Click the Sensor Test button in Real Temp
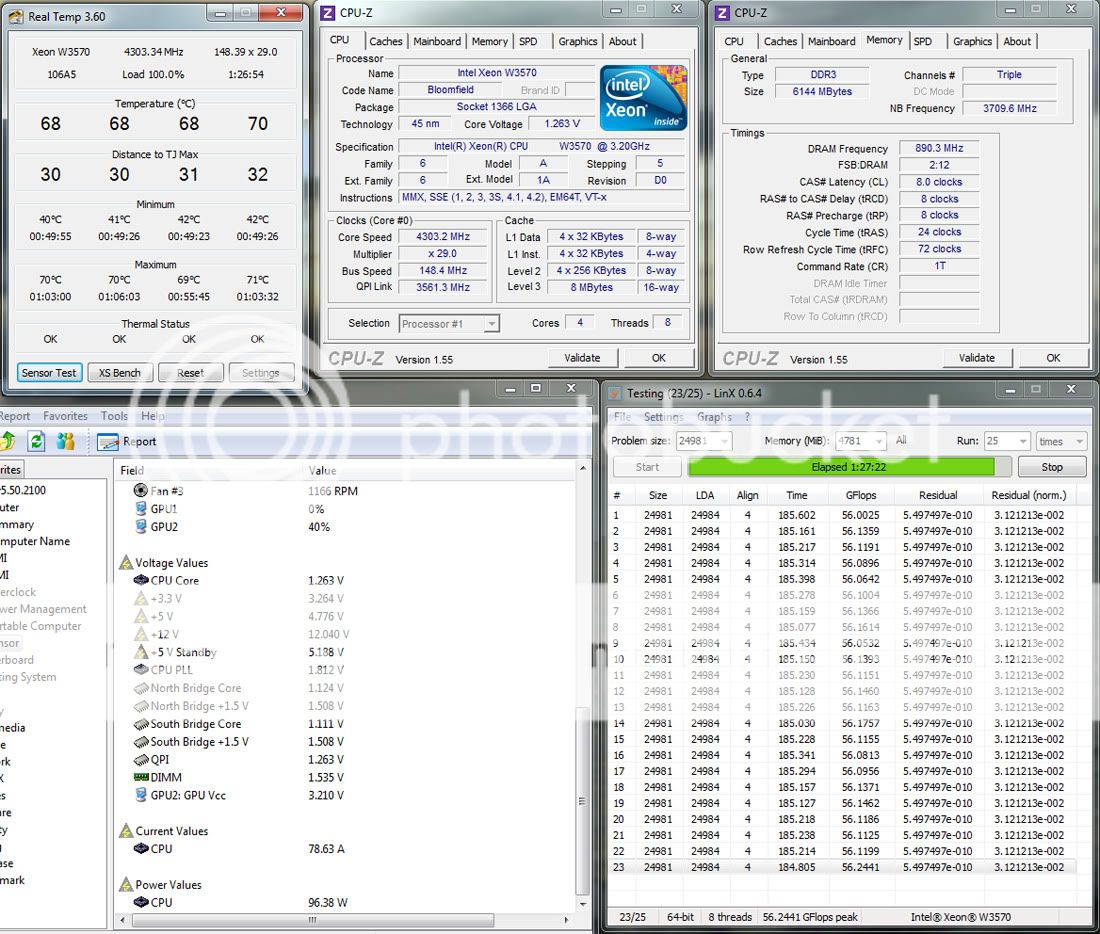Image resolution: width=1100 pixels, height=934 pixels. (49, 373)
